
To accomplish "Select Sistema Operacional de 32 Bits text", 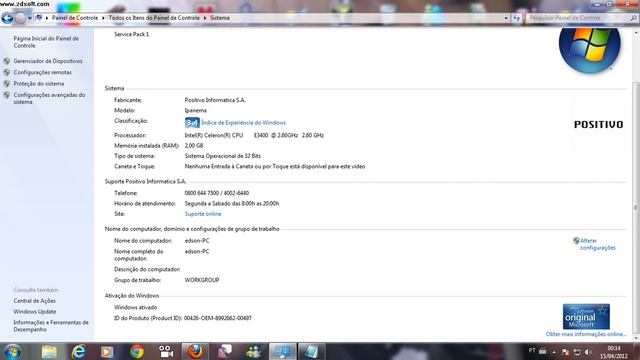I will point(222,156).
